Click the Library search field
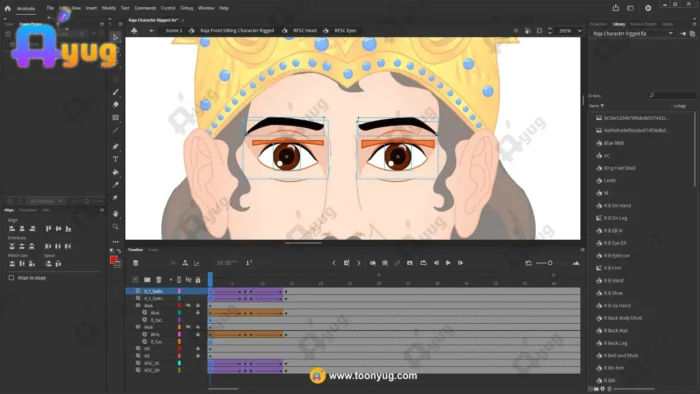The height and width of the screenshot is (394, 700). tap(671, 95)
